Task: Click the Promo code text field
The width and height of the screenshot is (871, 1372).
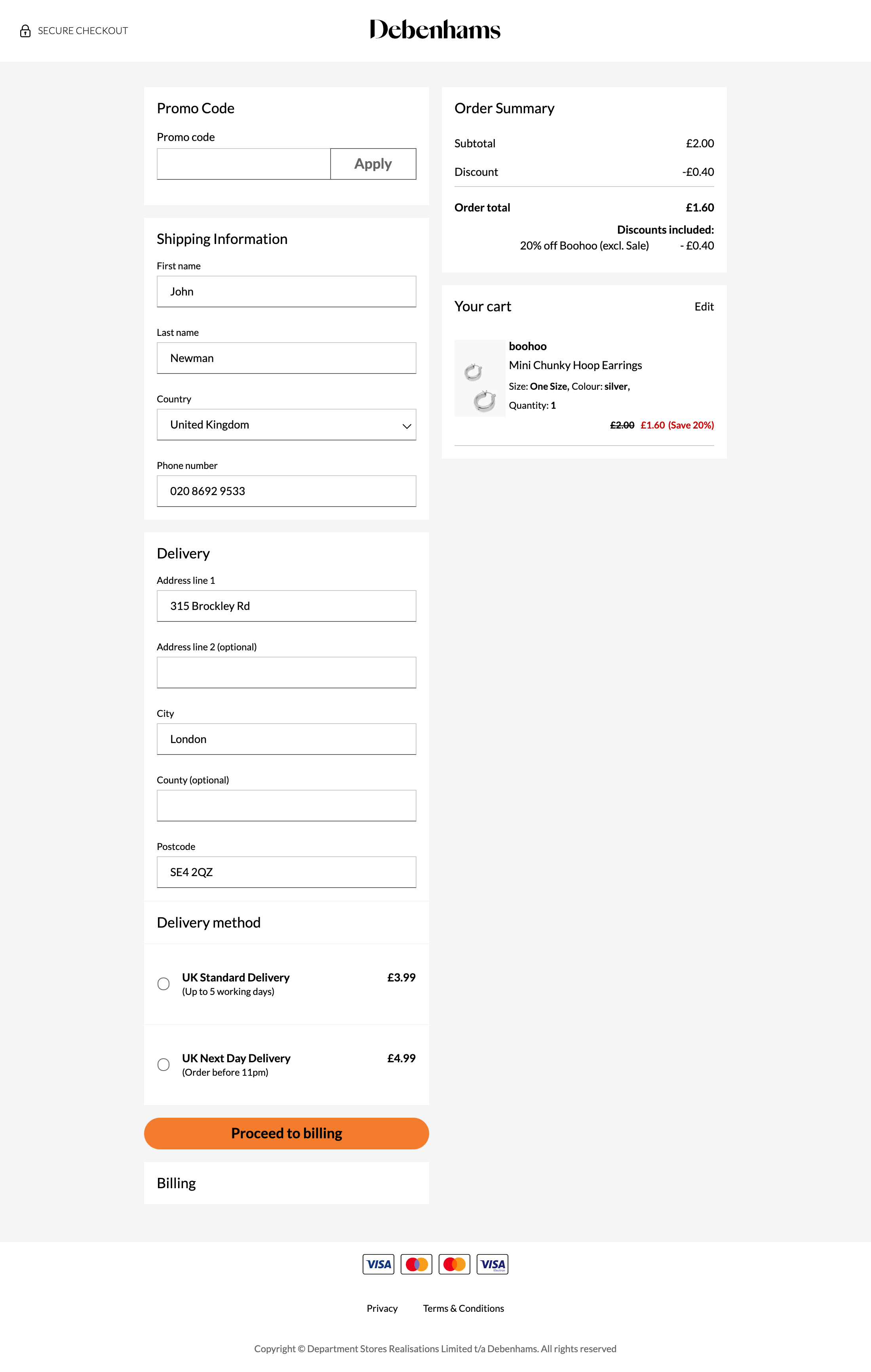Action: [243, 164]
